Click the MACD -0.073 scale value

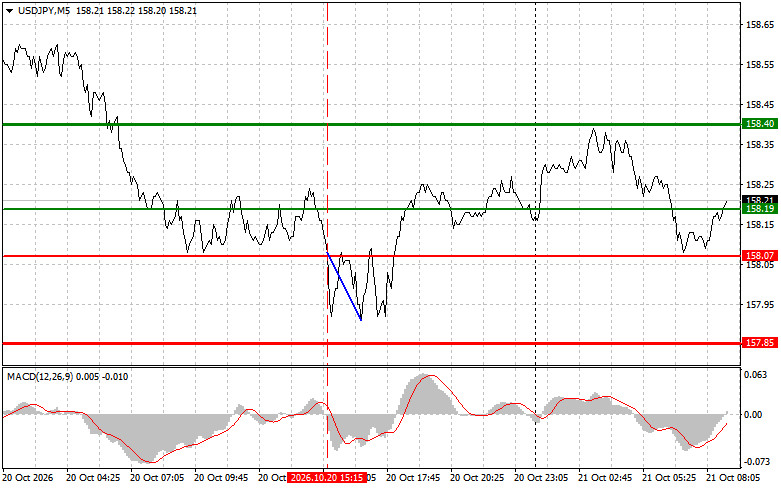coord(756,462)
